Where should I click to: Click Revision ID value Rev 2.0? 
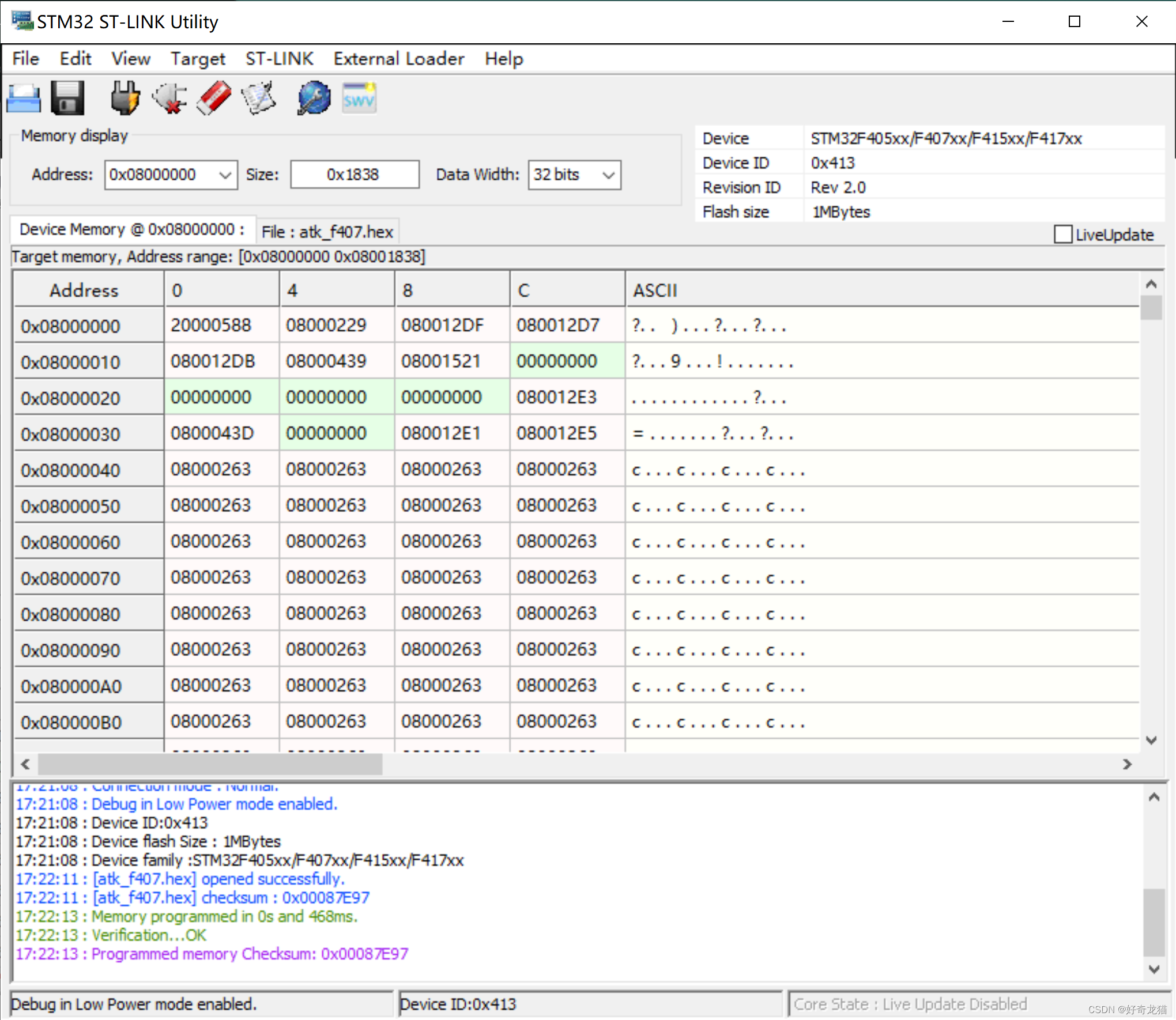click(x=838, y=187)
